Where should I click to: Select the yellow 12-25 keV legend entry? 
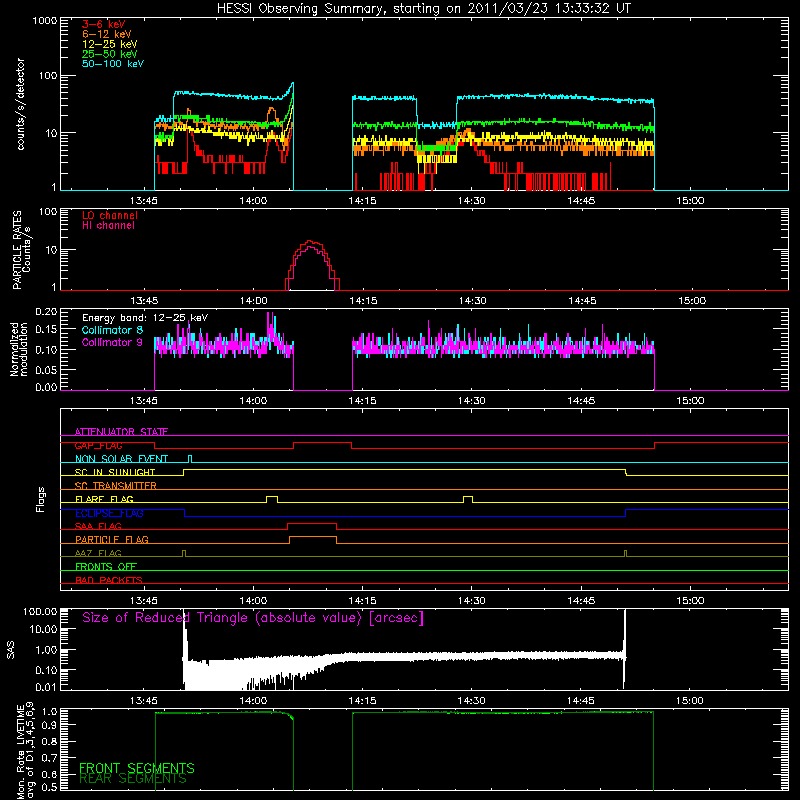coord(110,44)
